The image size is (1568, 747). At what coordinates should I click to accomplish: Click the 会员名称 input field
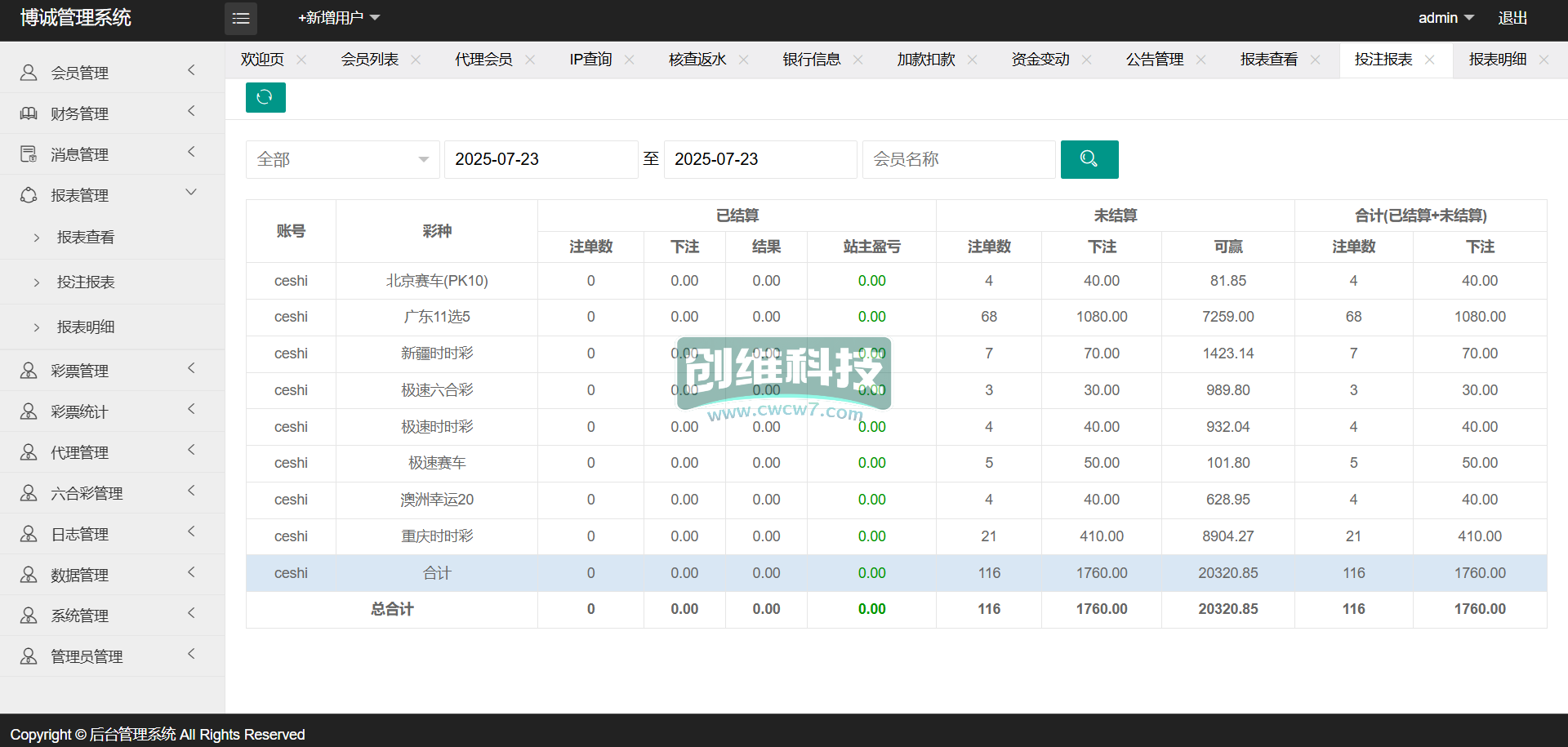point(959,159)
